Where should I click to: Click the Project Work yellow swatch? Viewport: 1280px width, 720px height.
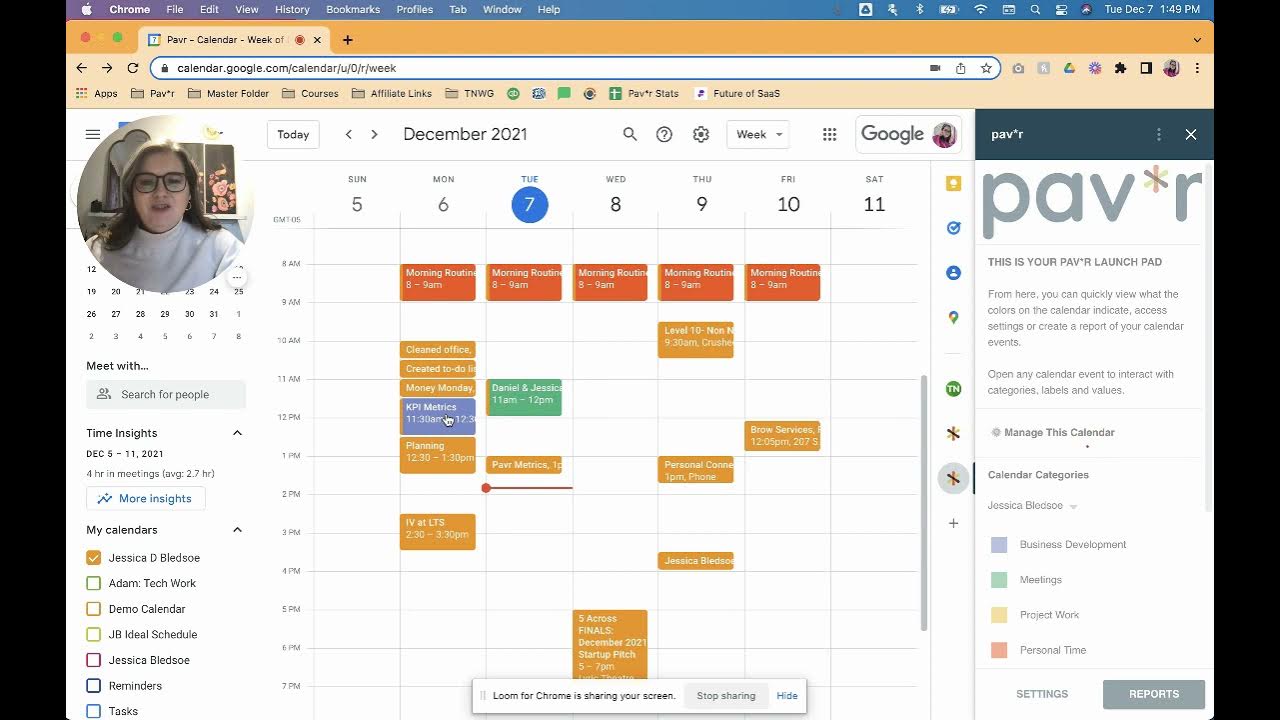(999, 615)
